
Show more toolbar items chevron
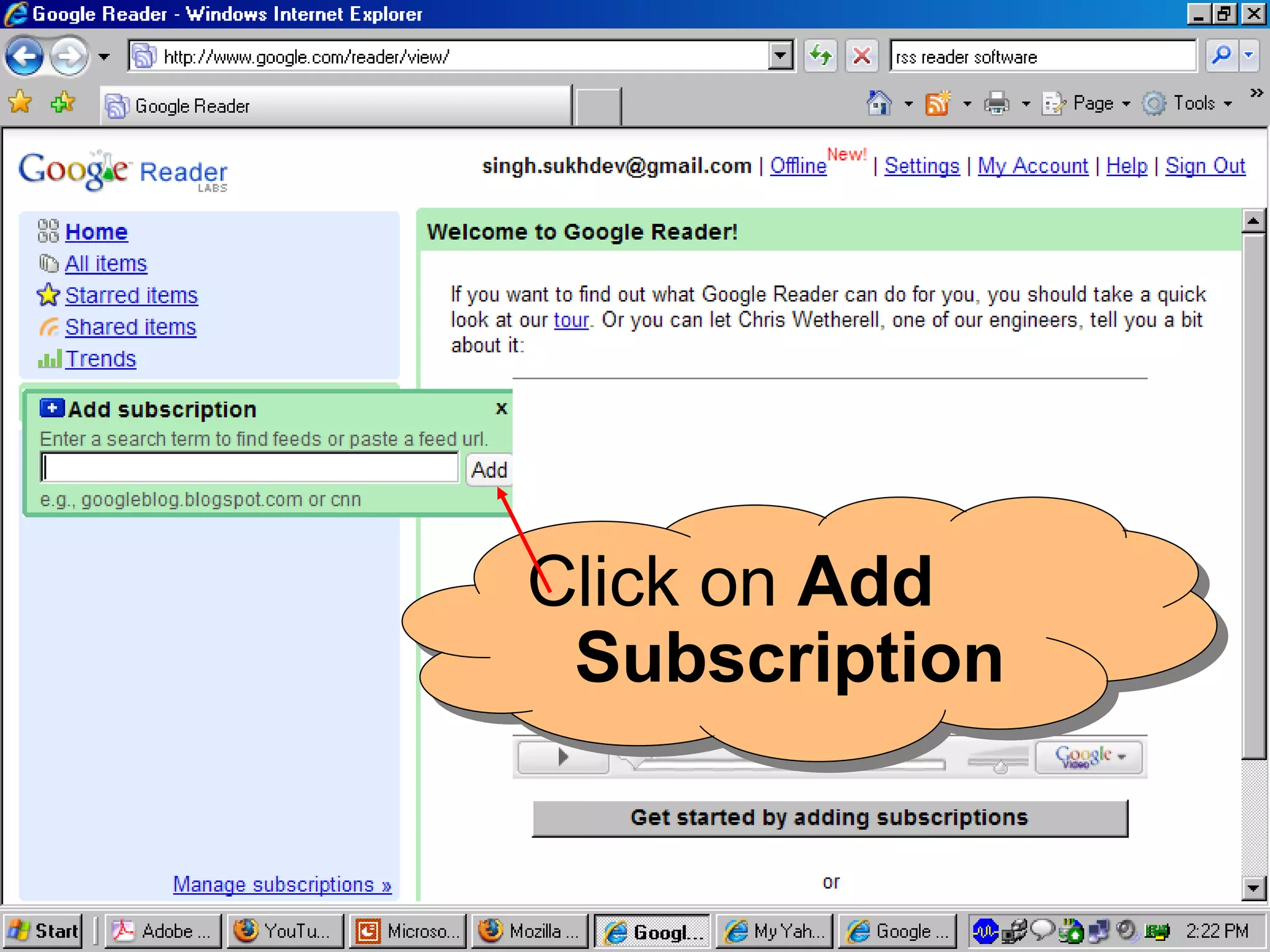tap(1256, 93)
